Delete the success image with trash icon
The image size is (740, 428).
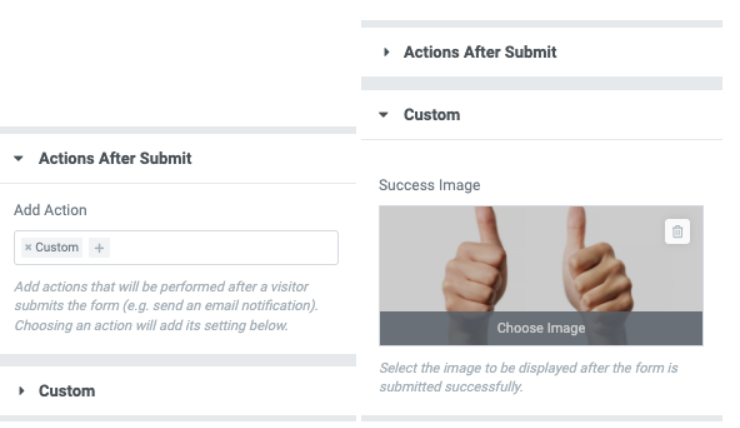coord(677,232)
